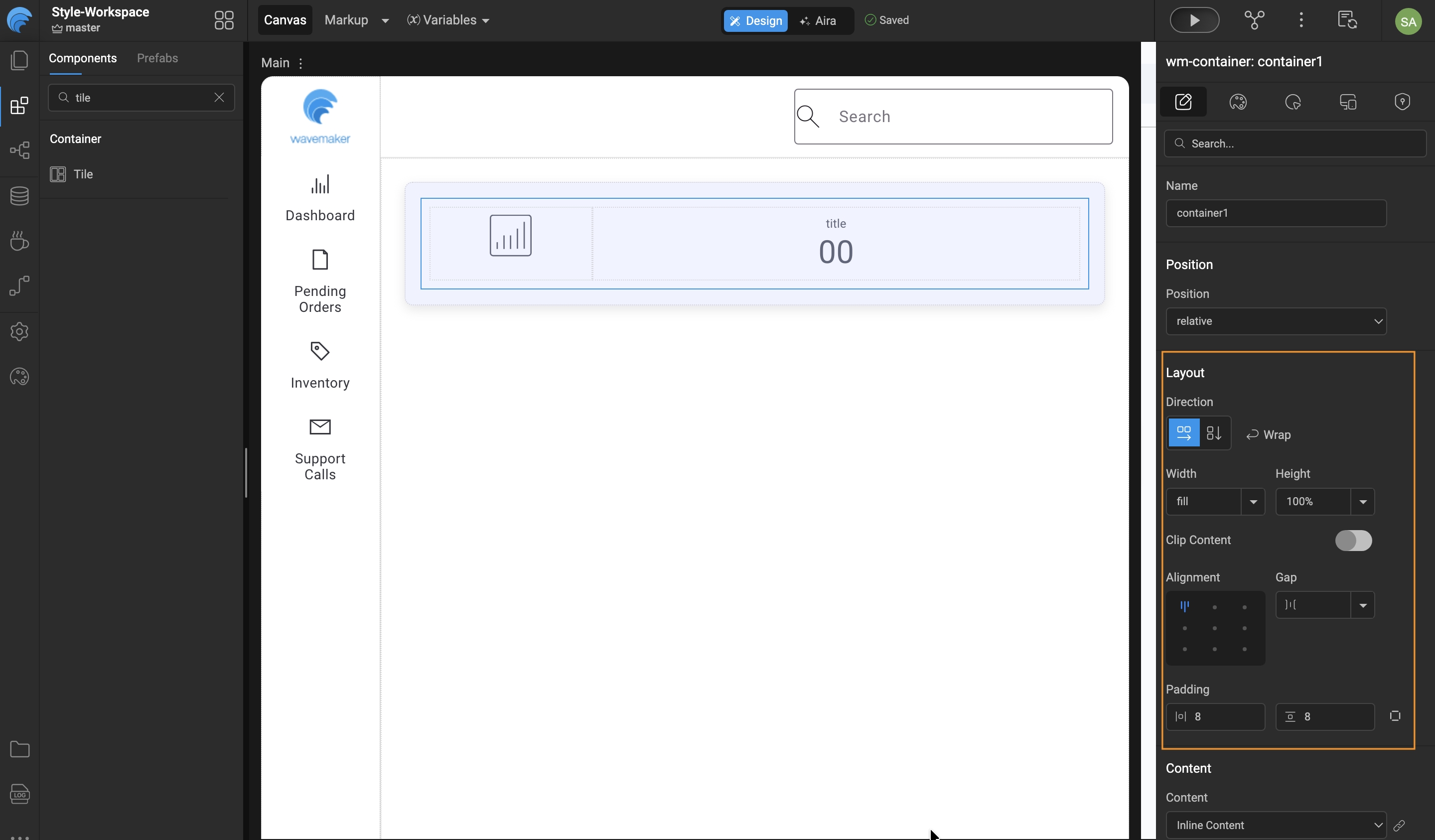Select the Styles palette tab in properties panel
The image size is (1435, 840).
click(1239, 102)
